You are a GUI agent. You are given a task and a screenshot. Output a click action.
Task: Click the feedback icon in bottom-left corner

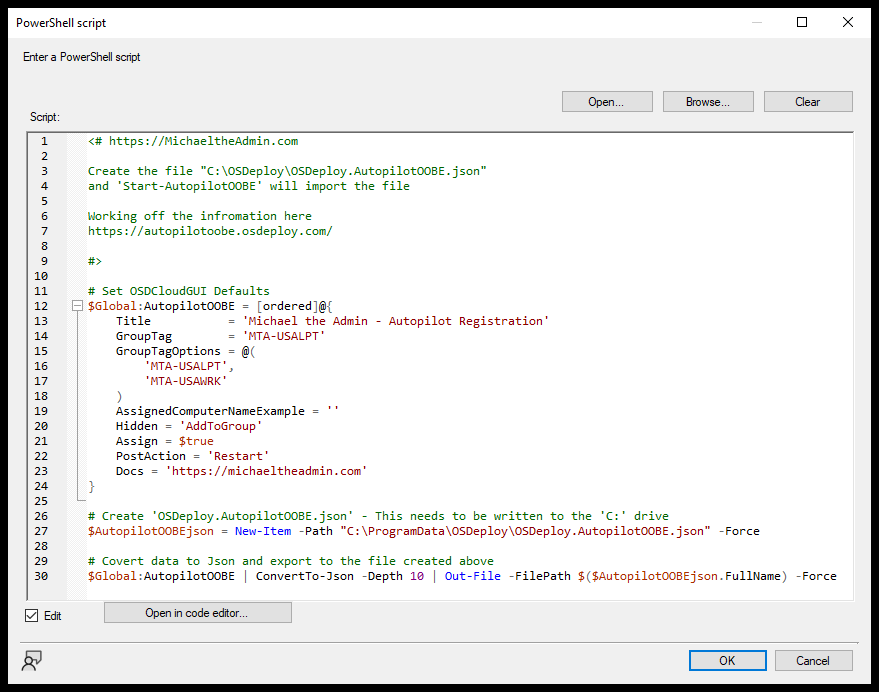click(x=32, y=660)
